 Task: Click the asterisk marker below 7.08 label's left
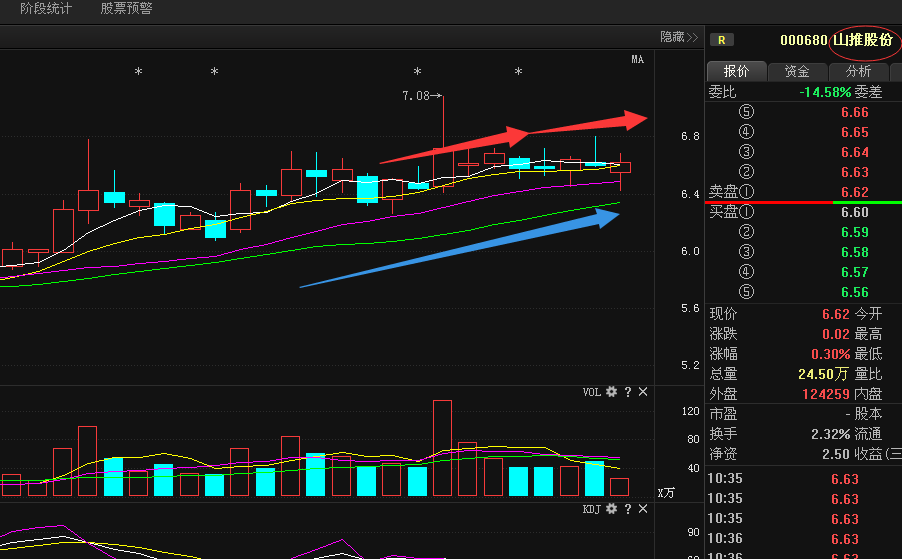pyautogui.click(x=417, y=71)
